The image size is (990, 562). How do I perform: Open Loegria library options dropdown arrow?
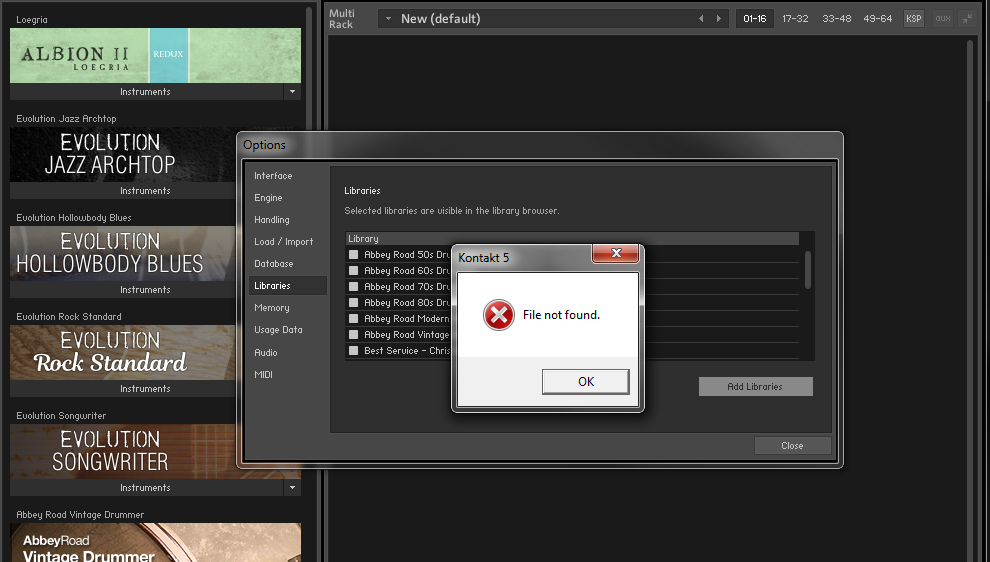pyautogui.click(x=292, y=92)
